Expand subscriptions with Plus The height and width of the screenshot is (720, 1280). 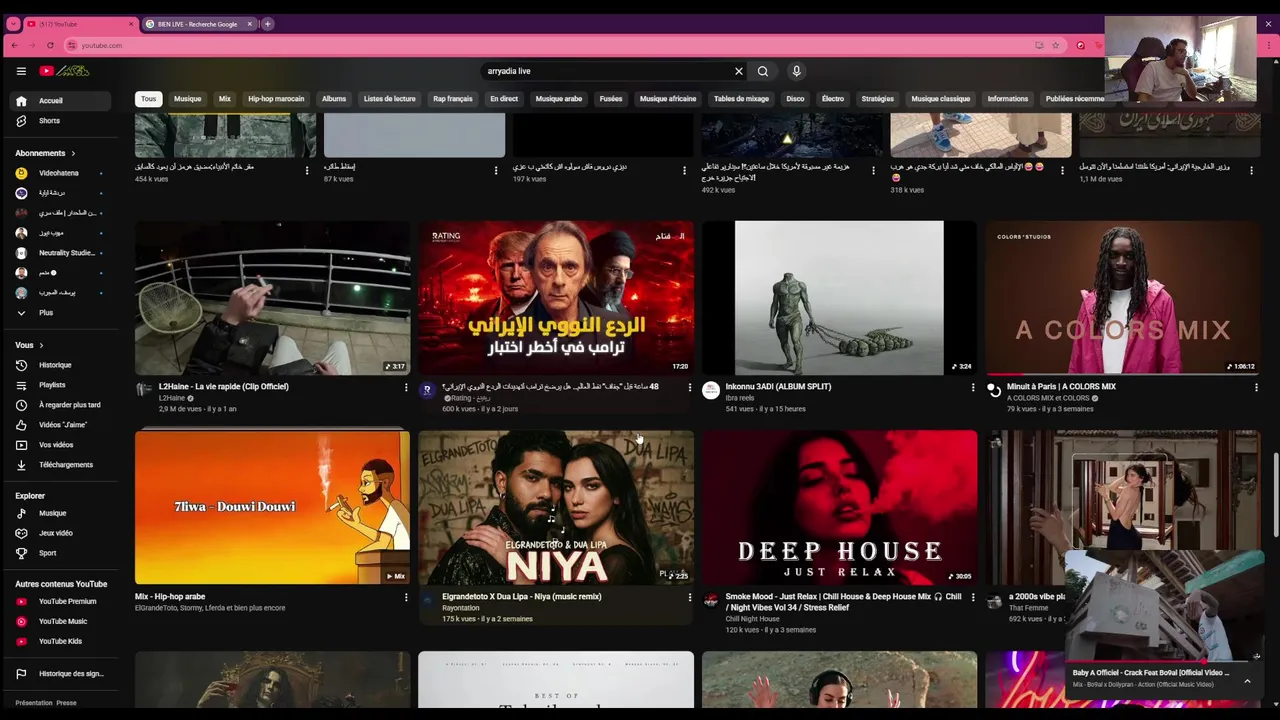pos(62,313)
